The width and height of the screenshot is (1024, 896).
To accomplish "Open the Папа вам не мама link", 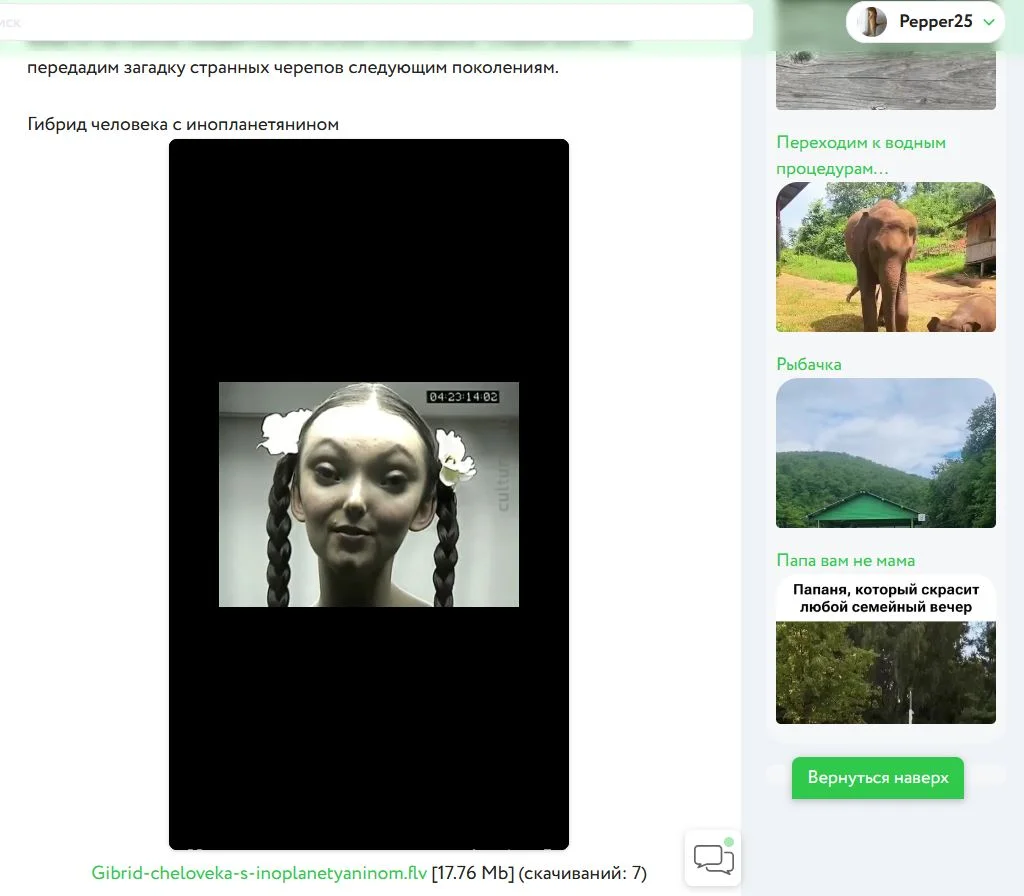I will click(845, 560).
